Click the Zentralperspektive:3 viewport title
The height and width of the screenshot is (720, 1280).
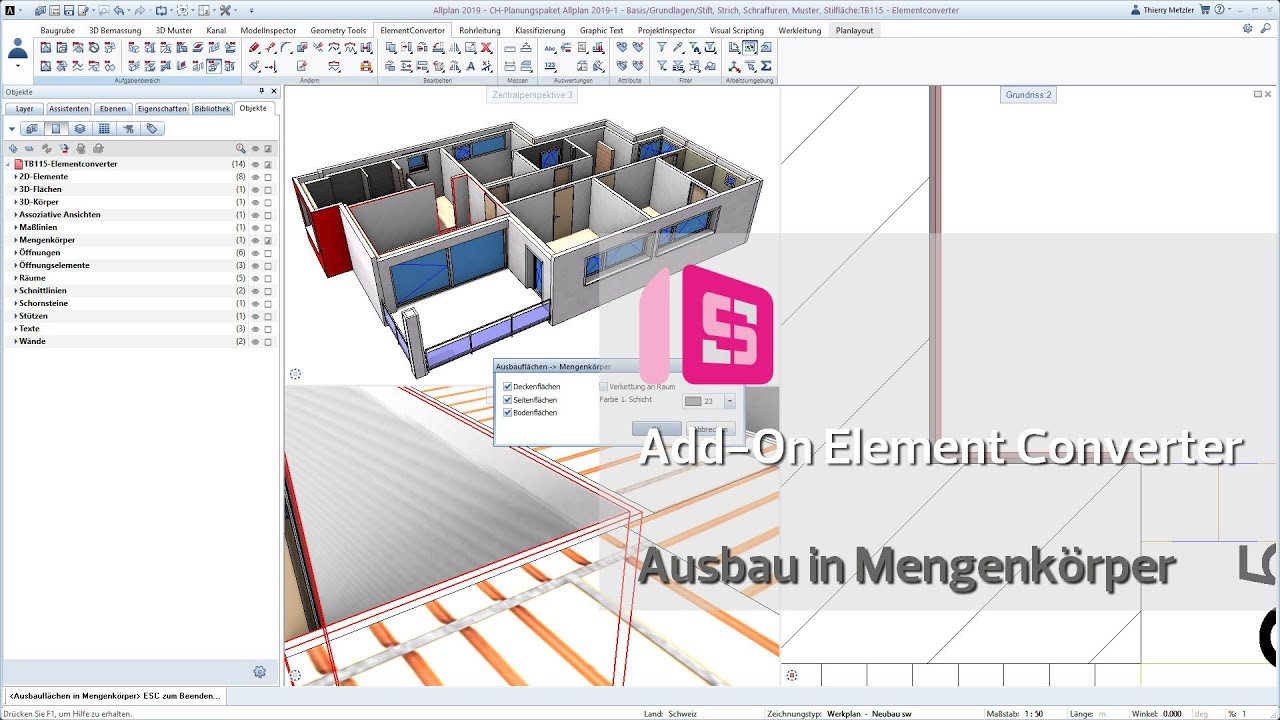(532, 95)
